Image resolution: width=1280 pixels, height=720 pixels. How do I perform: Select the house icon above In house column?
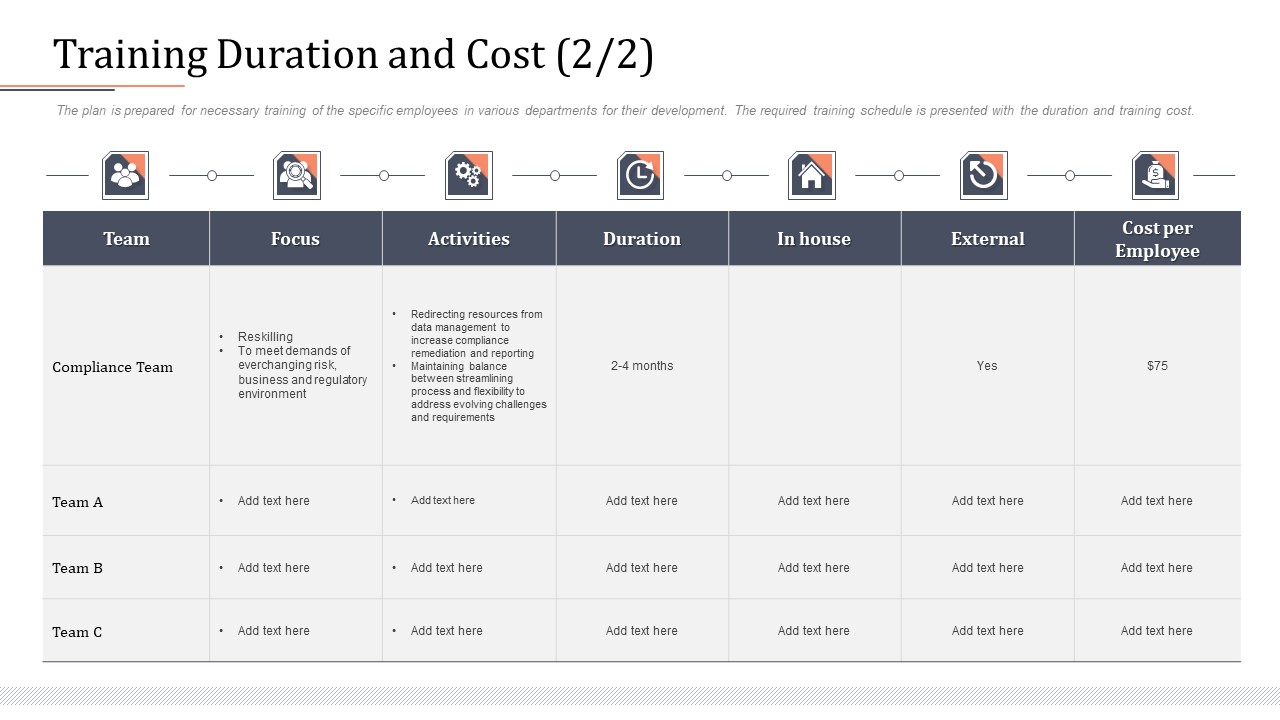point(812,175)
